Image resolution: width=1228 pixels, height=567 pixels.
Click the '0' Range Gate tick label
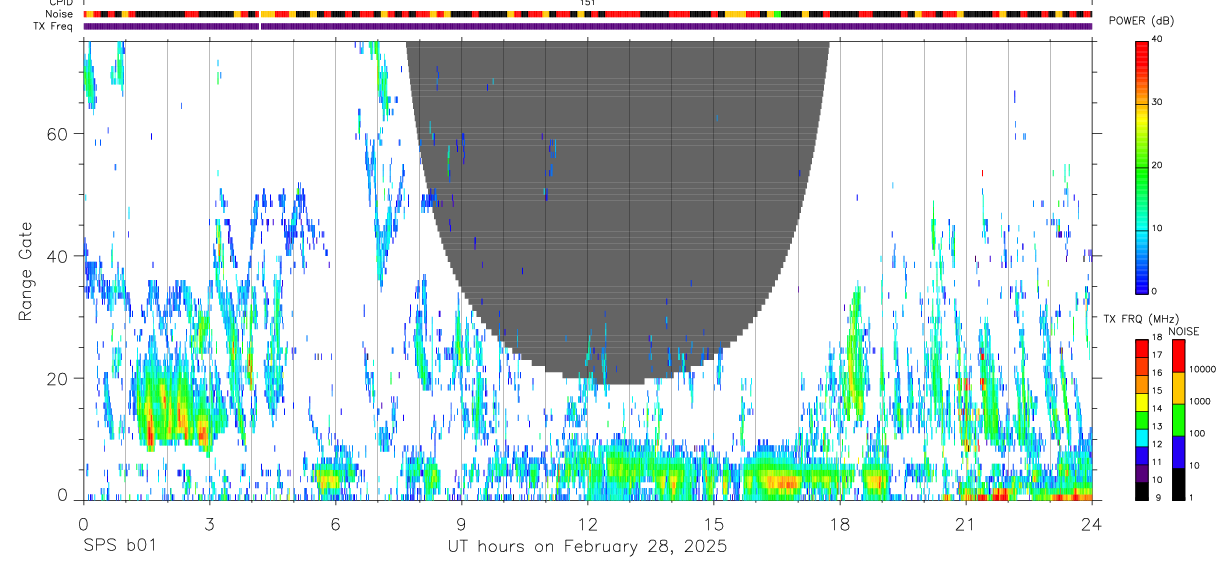pyautogui.click(x=64, y=495)
